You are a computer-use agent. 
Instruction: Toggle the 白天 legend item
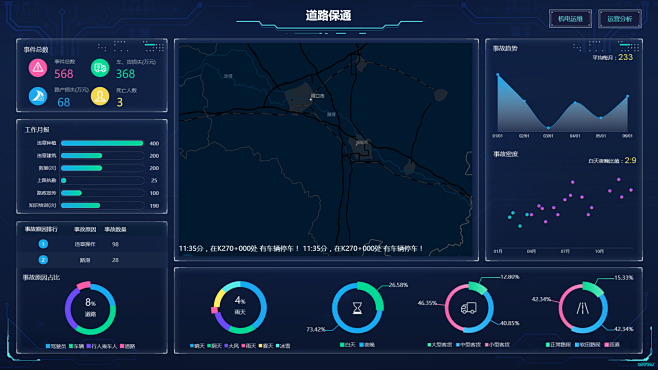point(347,345)
